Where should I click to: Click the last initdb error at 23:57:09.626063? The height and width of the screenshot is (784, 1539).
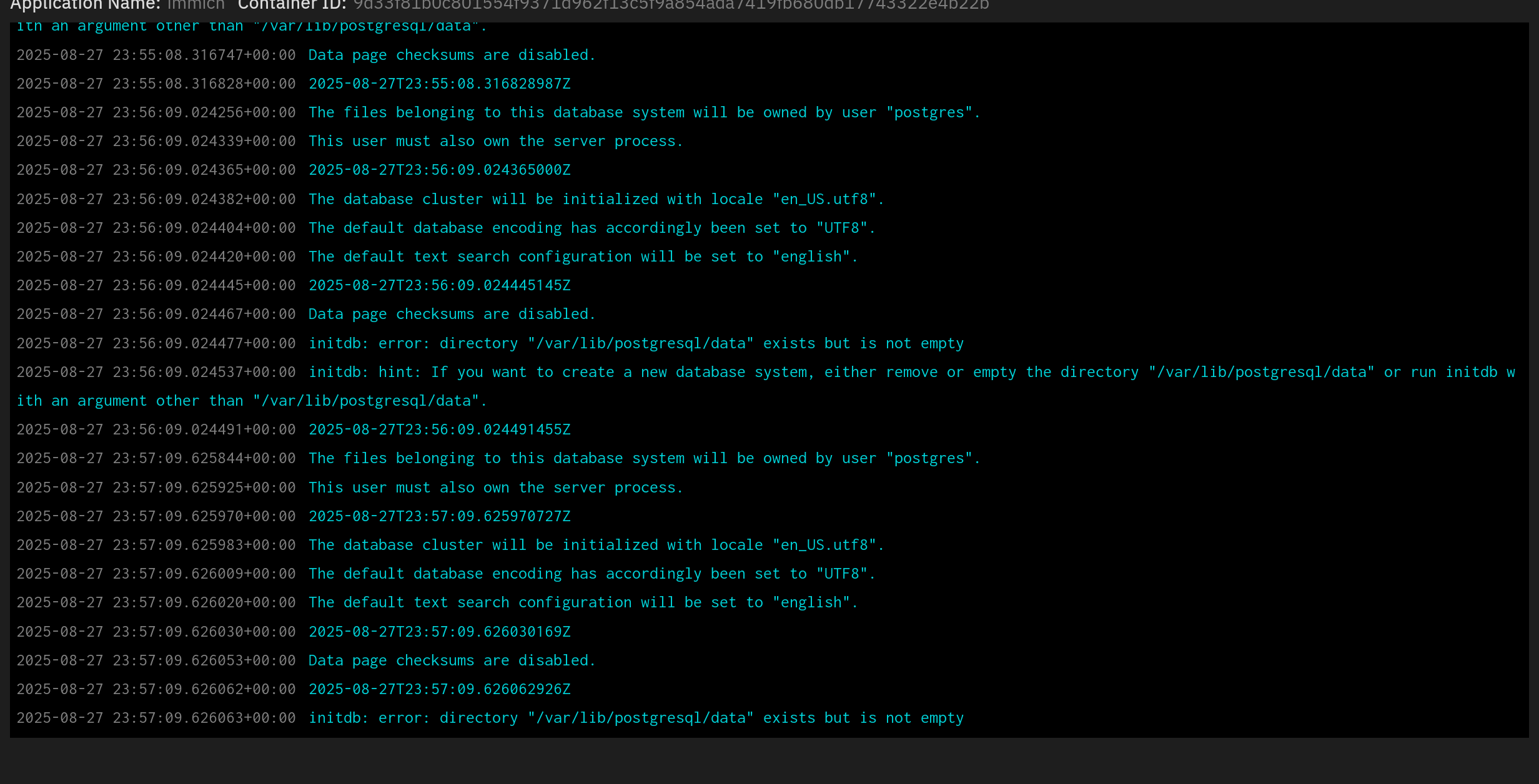(636, 718)
